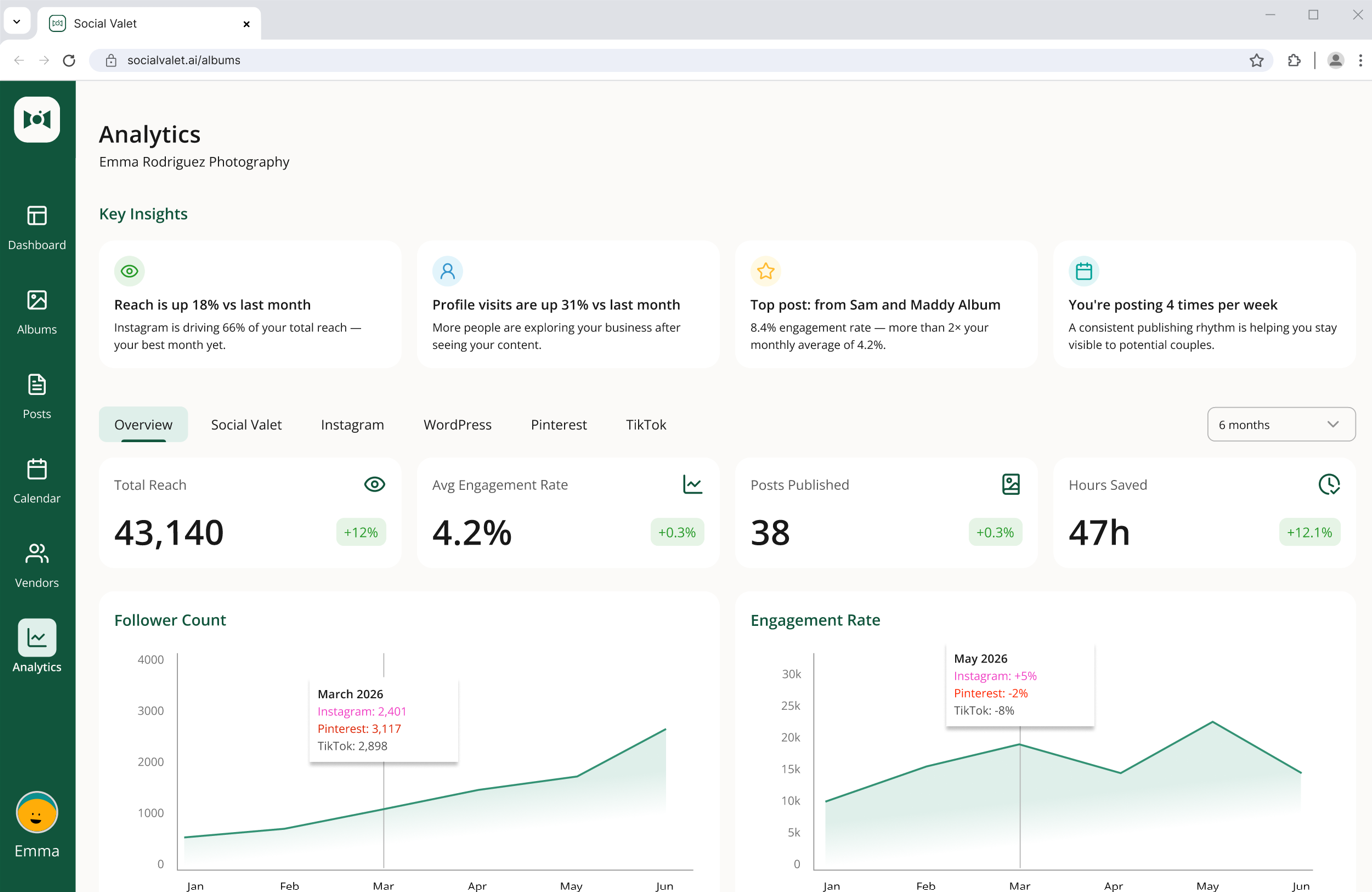Screen dimensions: 1372x892
Task: Click the Posts Published image icon
Action: tap(1011, 485)
